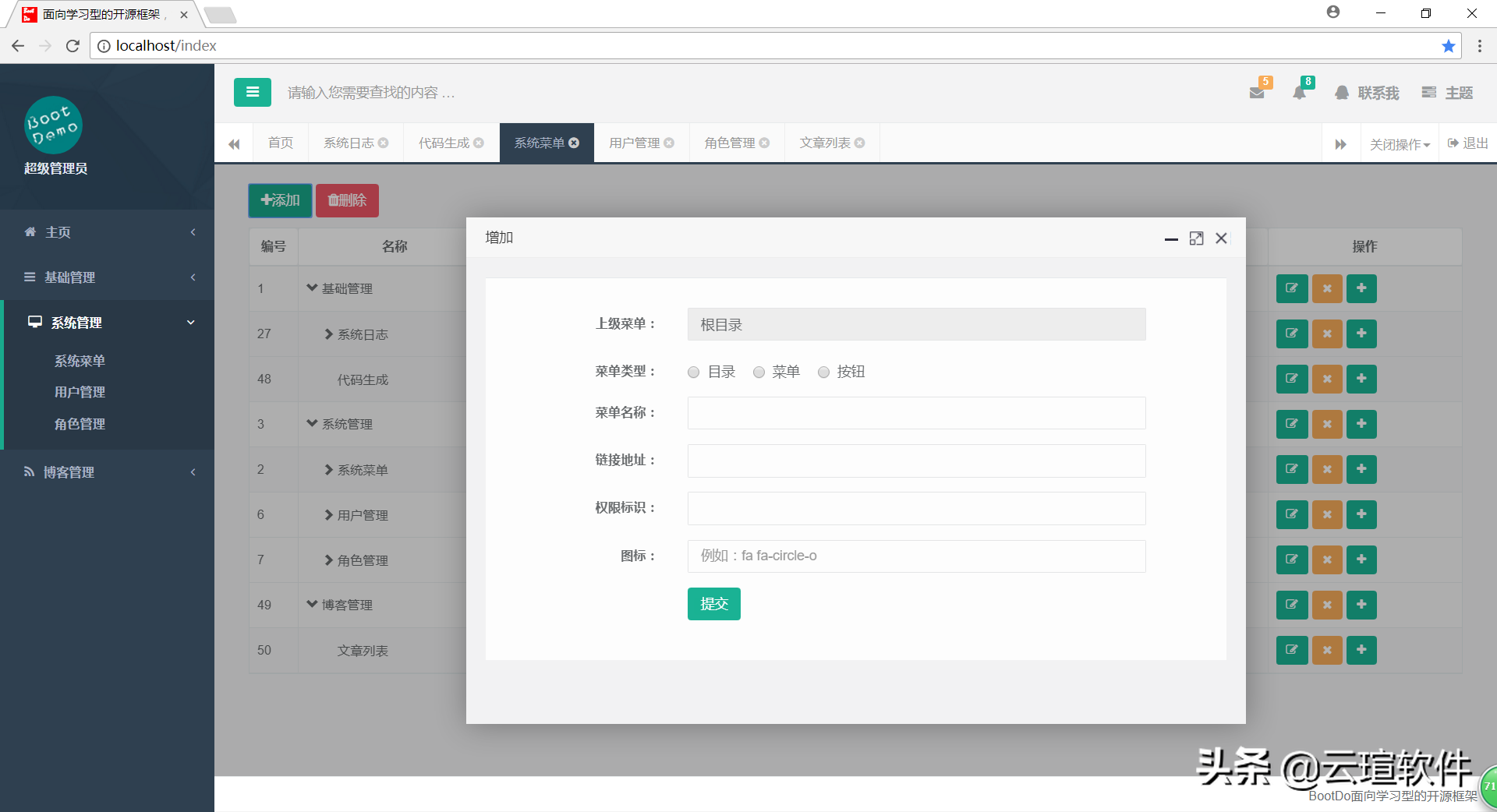Viewport: 1497px width, 812px height.
Task: Click delete icon in the 系统管理 row
Action: click(x=1327, y=424)
